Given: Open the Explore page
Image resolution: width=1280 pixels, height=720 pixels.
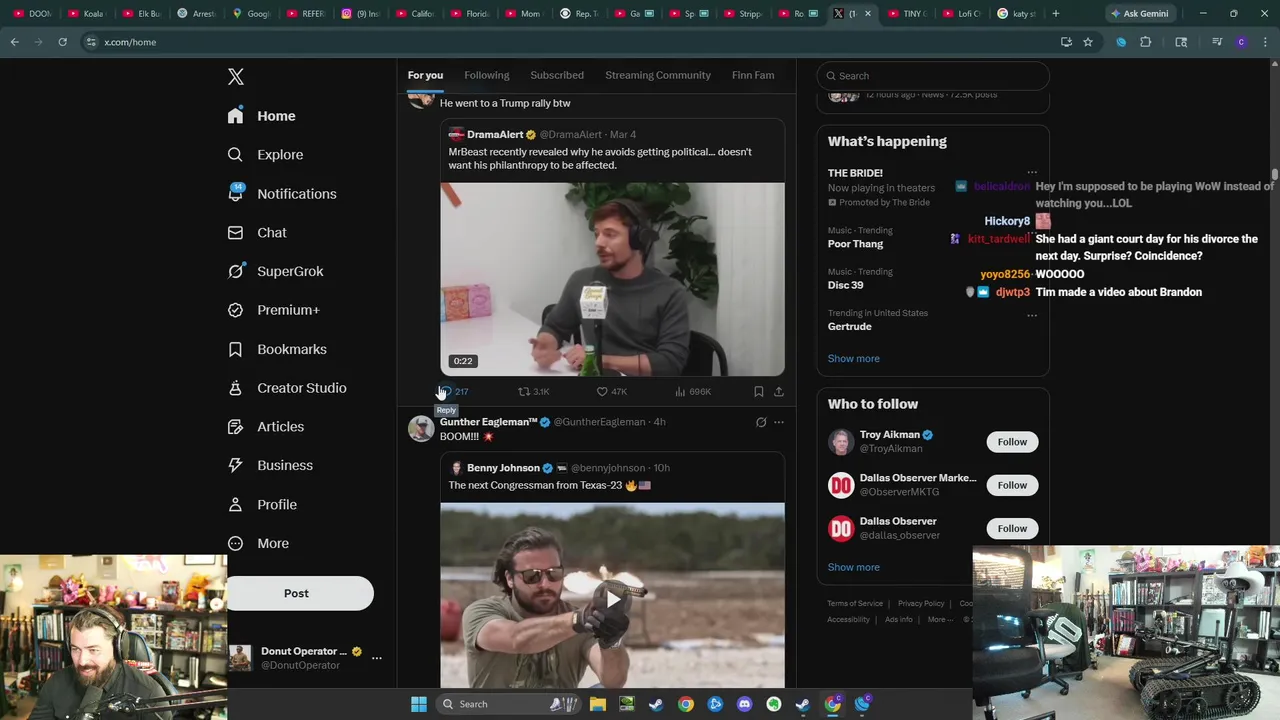Looking at the screenshot, I should (265, 155).
